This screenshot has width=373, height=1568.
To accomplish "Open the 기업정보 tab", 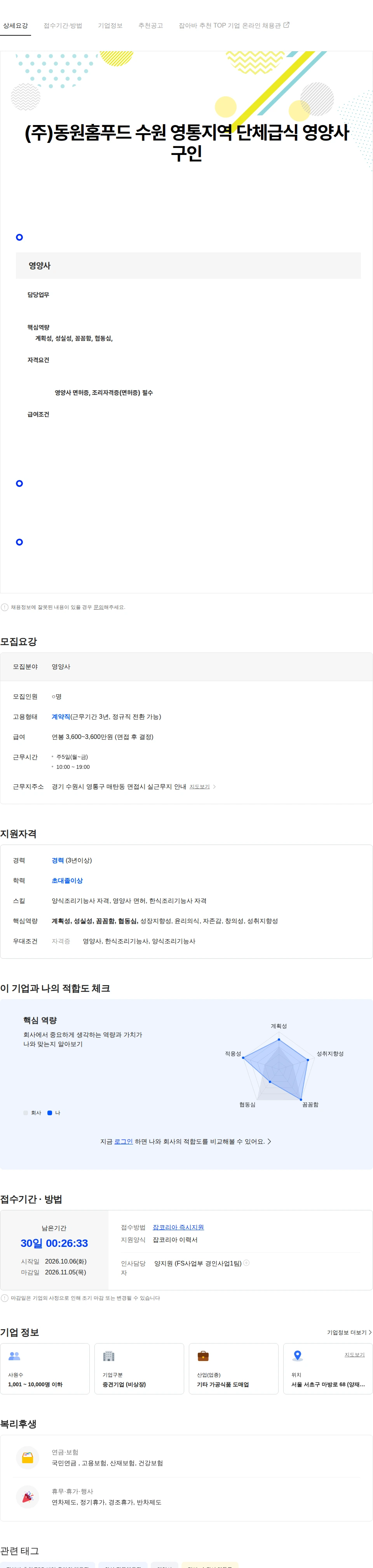I will 110,26.
